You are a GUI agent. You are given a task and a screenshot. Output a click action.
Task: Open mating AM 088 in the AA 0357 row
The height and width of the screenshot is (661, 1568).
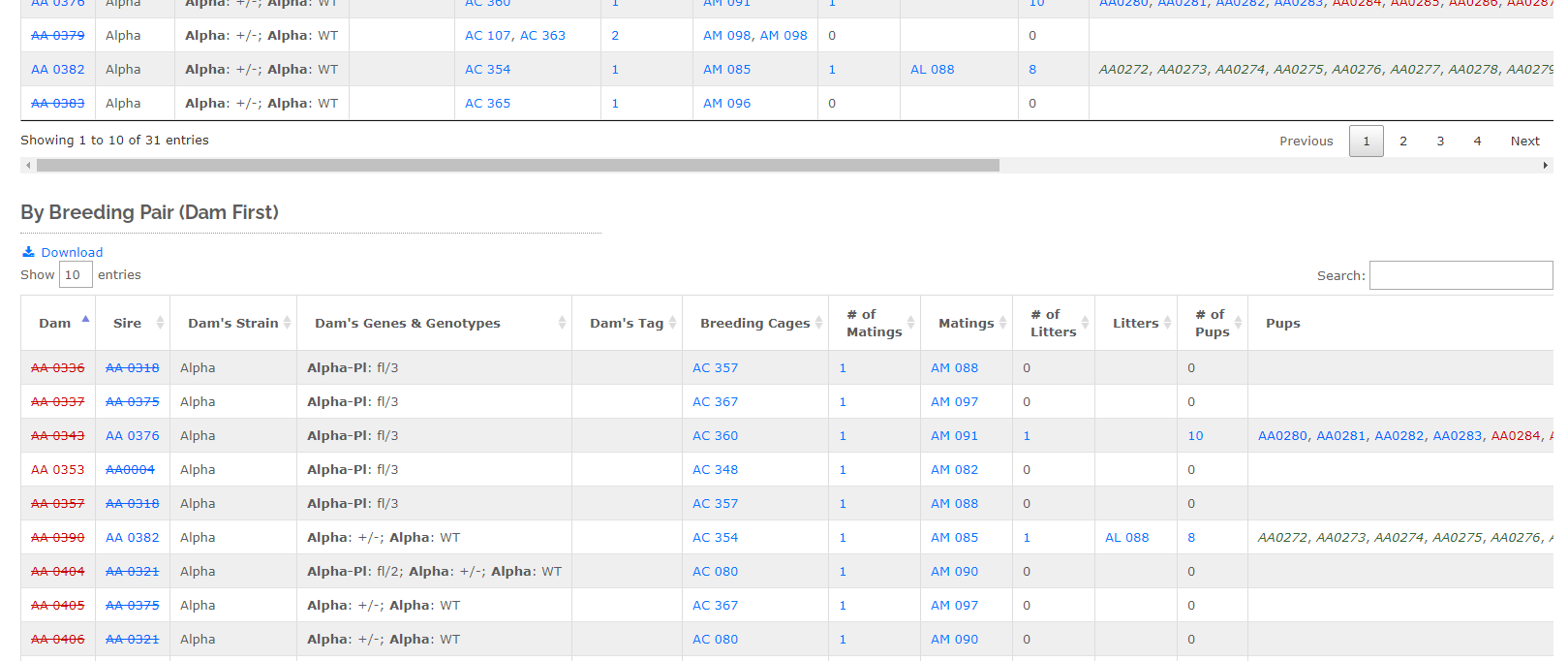tap(954, 503)
